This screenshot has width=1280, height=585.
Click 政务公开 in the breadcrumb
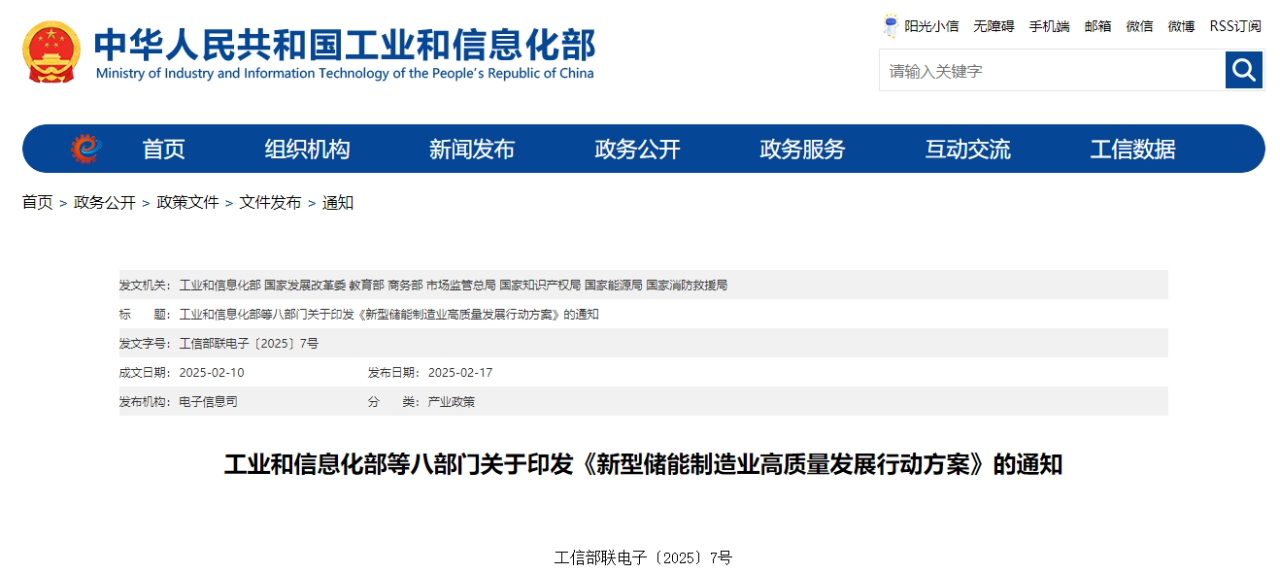tap(105, 202)
